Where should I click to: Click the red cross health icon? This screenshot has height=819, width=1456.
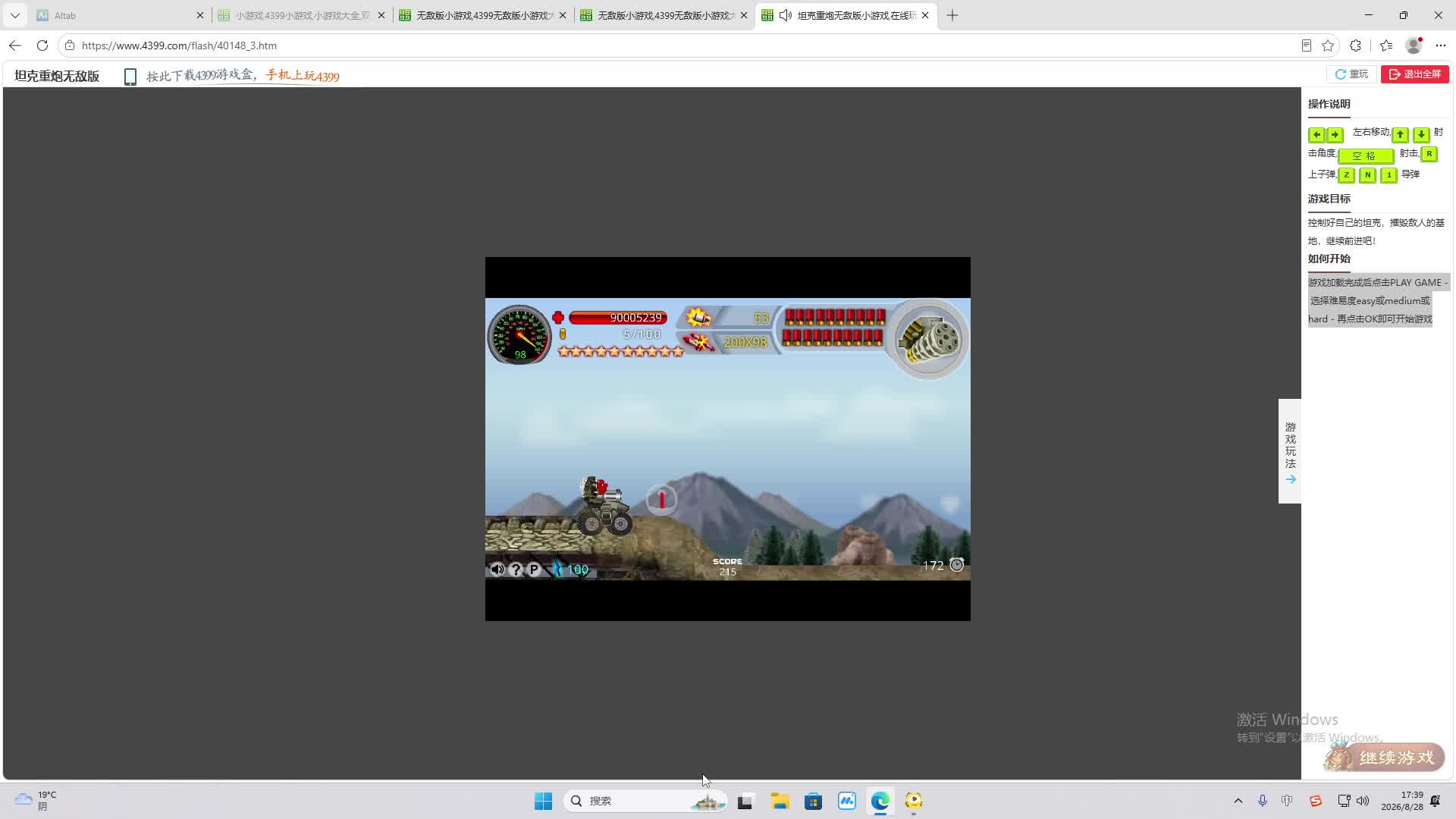coord(558,318)
